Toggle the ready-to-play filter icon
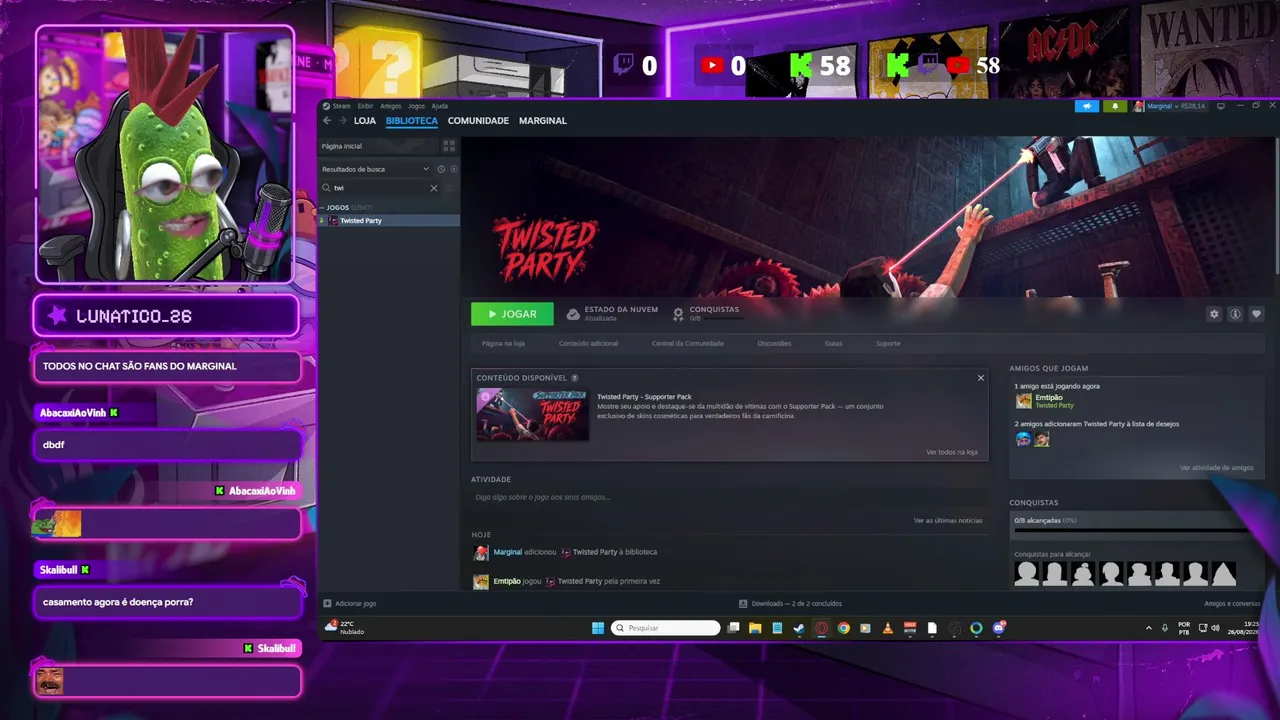1280x720 pixels. [453, 169]
